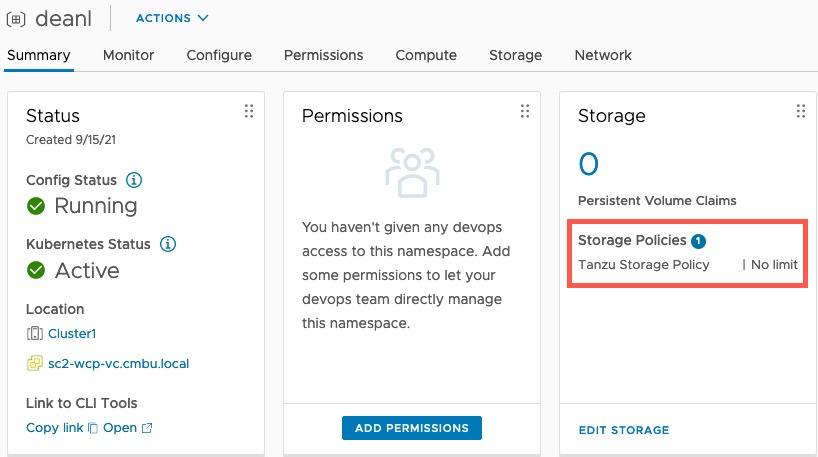Open the Compute tab
Image resolution: width=818 pixels, height=457 pixels.
tap(426, 55)
